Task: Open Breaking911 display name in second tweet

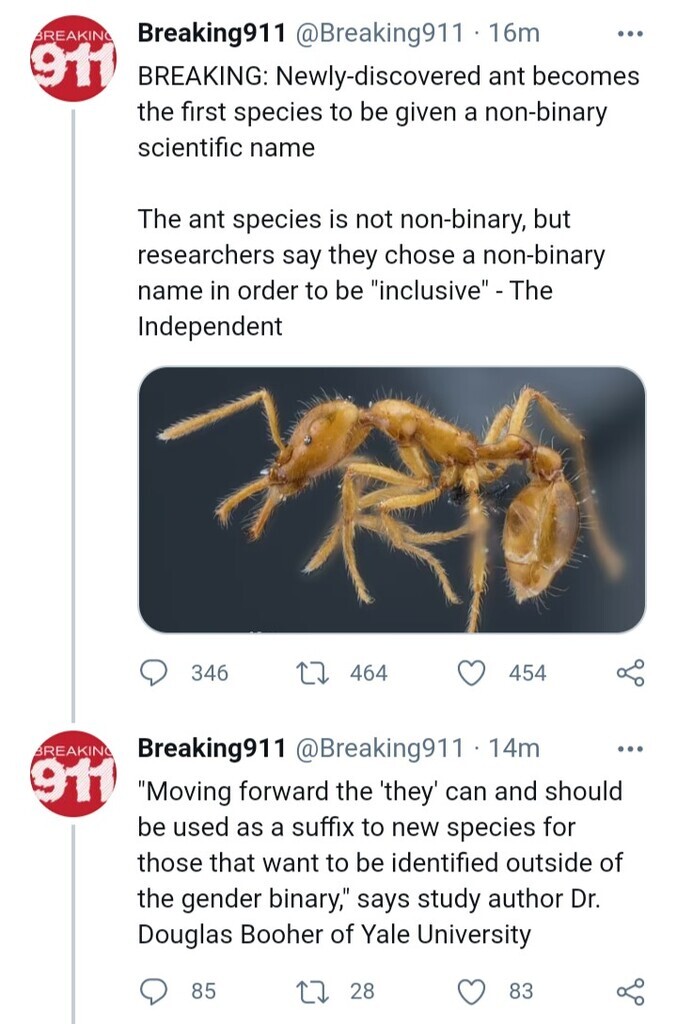Action: tap(210, 748)
